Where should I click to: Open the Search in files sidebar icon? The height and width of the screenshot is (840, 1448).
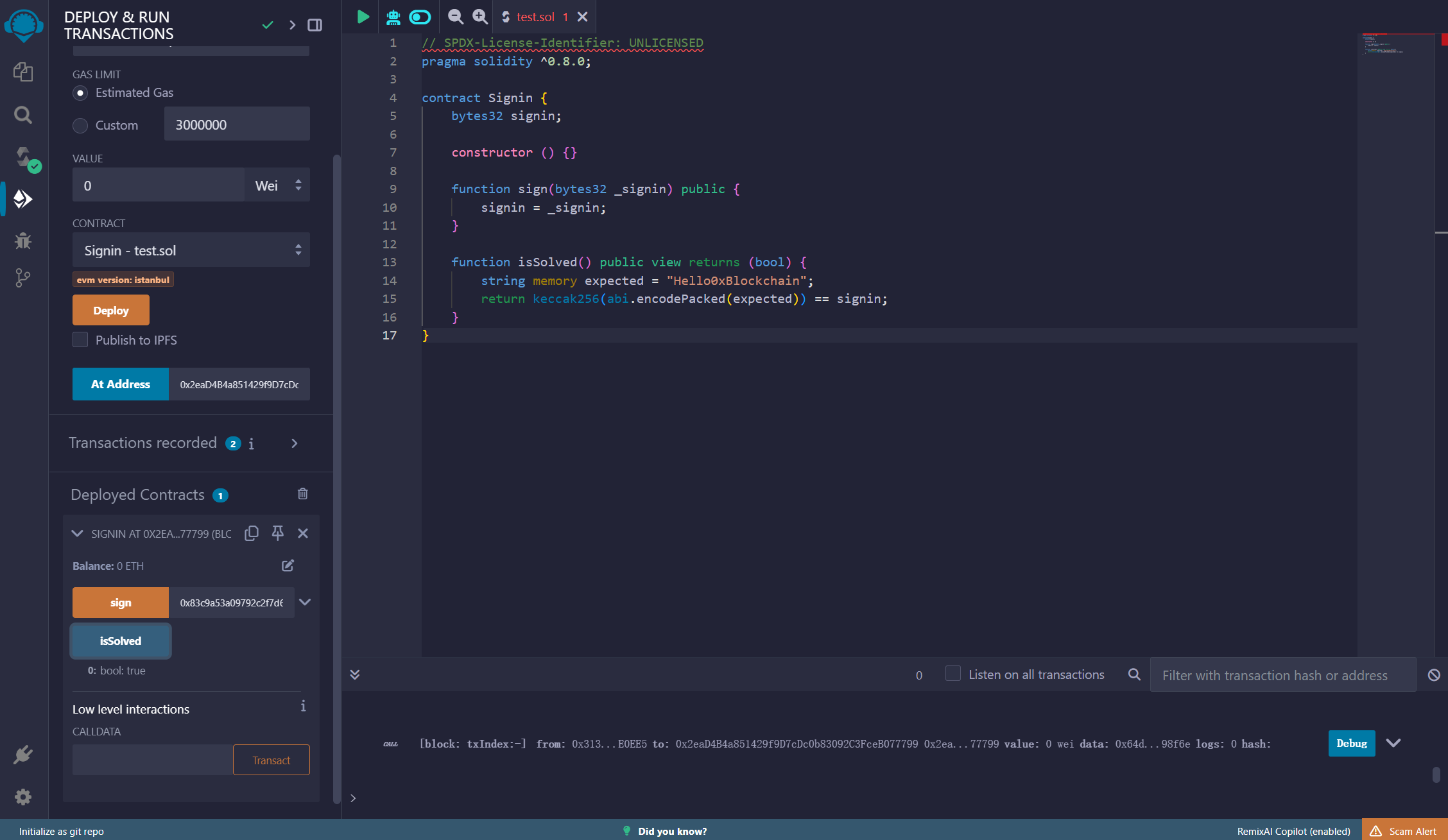23,115
